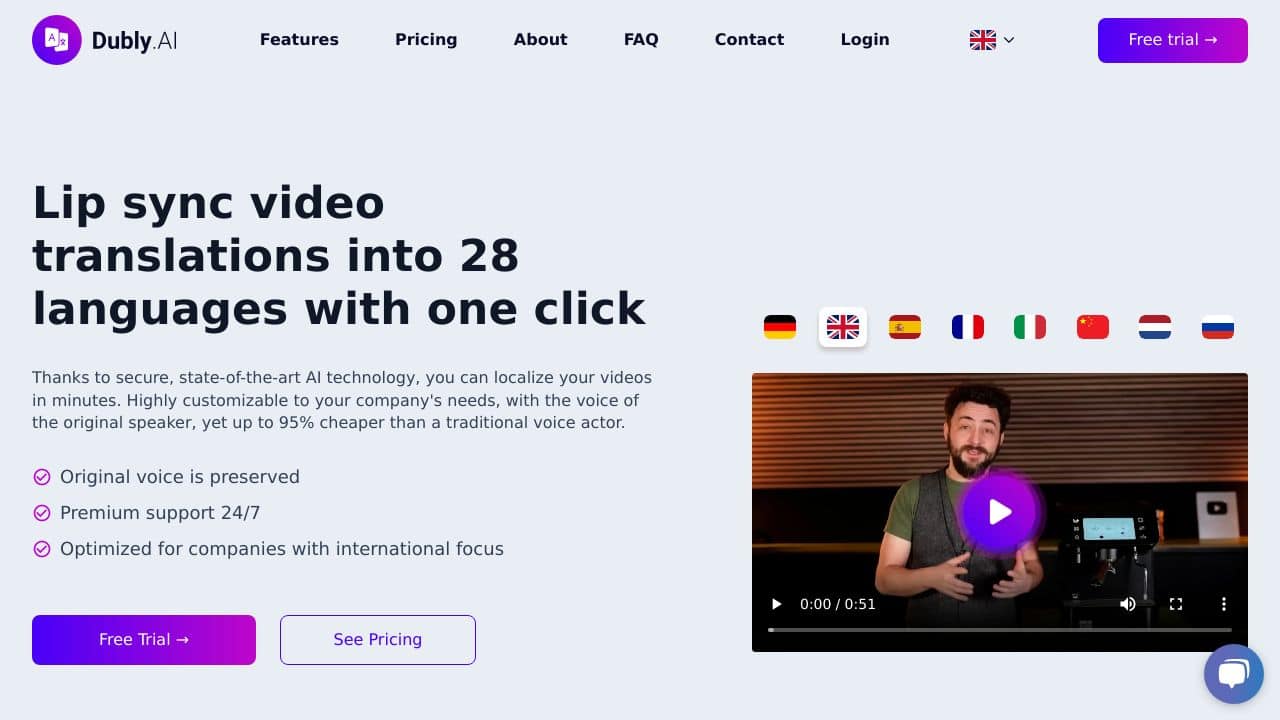Select the German flag language
The width and height of the screenshot is (1280, 720).
click(x=780, y=327)
